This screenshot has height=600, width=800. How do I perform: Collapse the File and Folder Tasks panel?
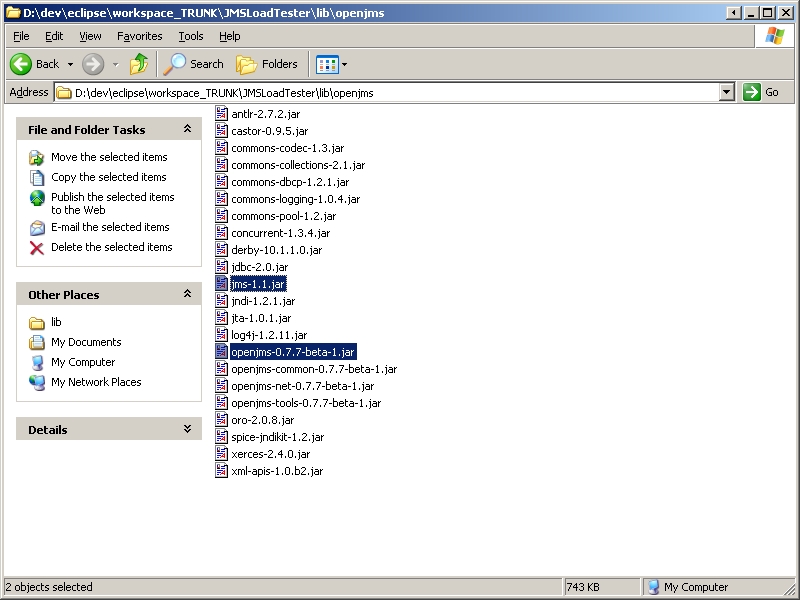[187, 129]
